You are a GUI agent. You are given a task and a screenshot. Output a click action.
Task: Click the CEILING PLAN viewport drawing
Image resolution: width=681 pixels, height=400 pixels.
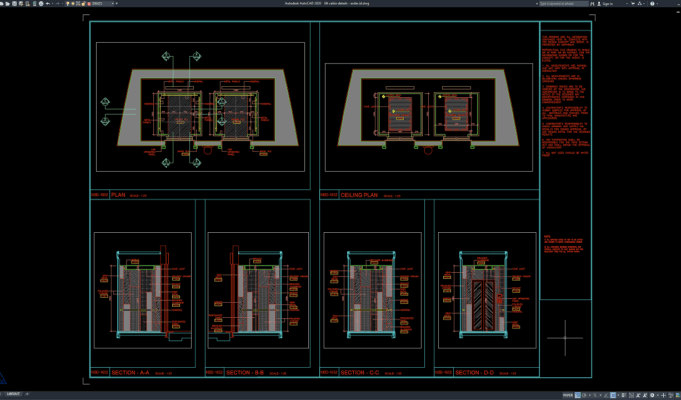429,117
